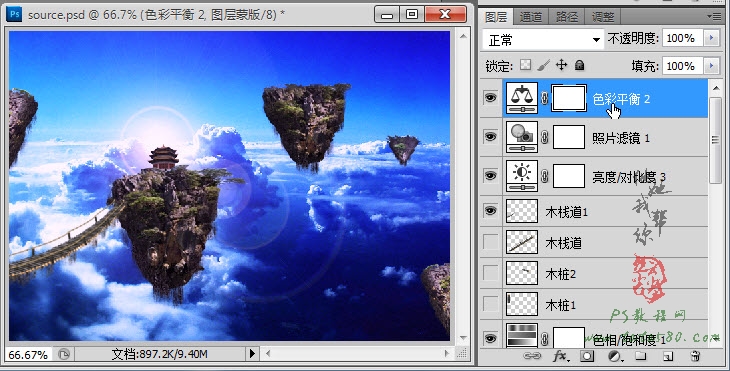Select lock image pixels brush icon

[x=543, y=65]
